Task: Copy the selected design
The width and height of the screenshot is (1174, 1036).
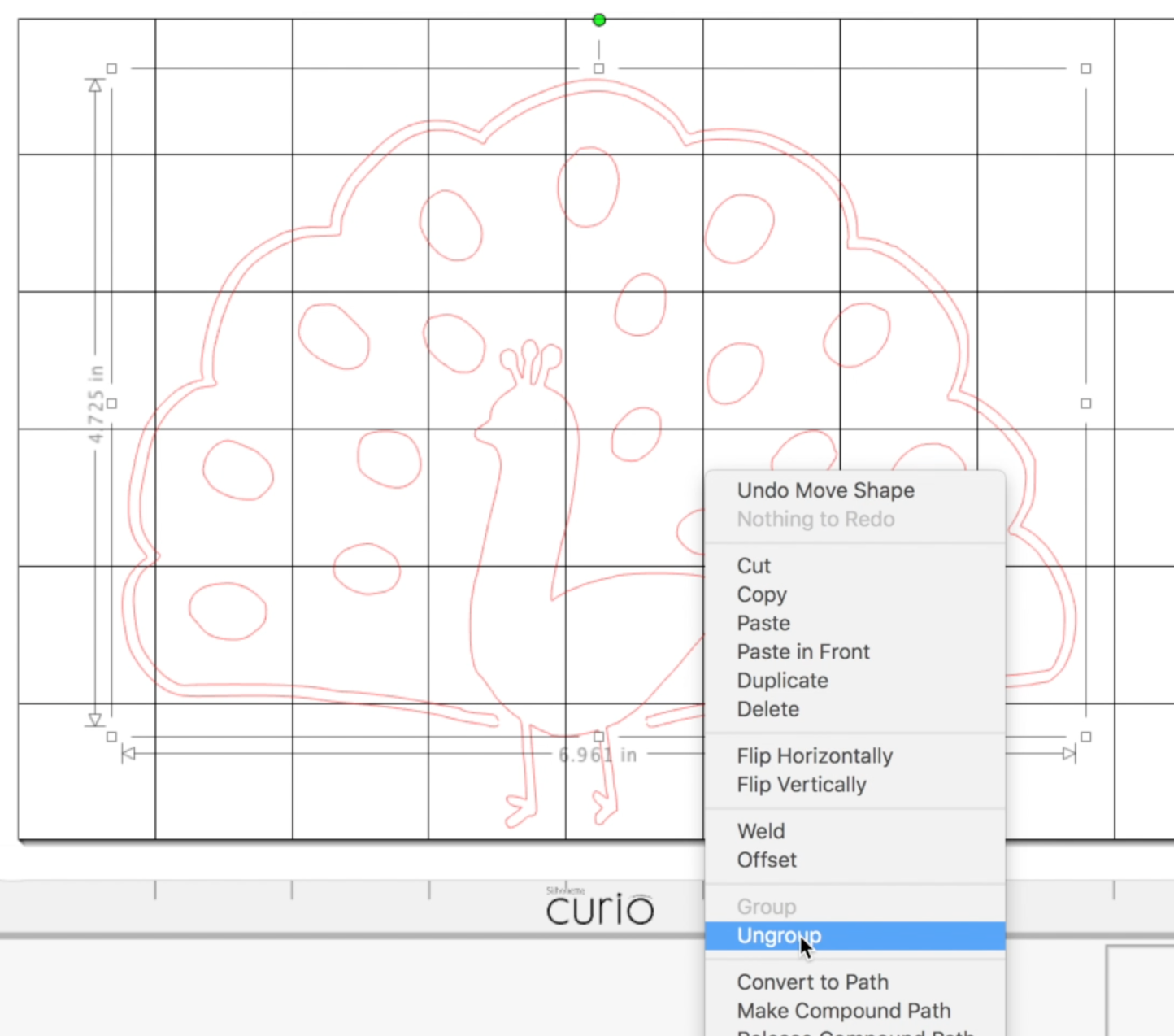Action: pos(761,594)
